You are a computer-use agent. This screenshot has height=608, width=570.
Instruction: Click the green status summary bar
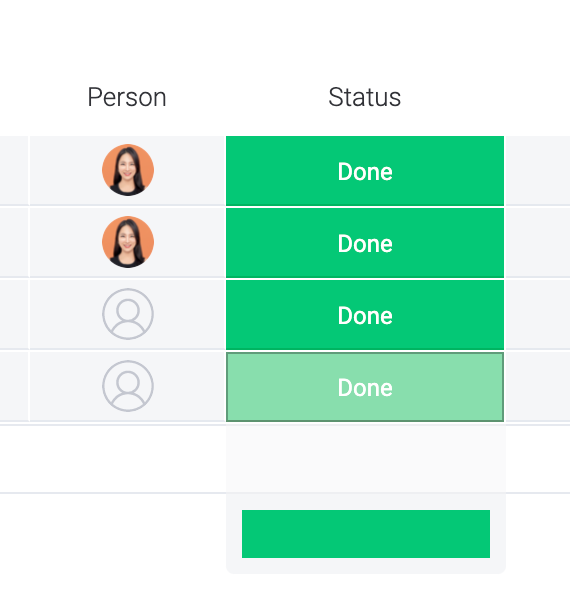point(366,534)
